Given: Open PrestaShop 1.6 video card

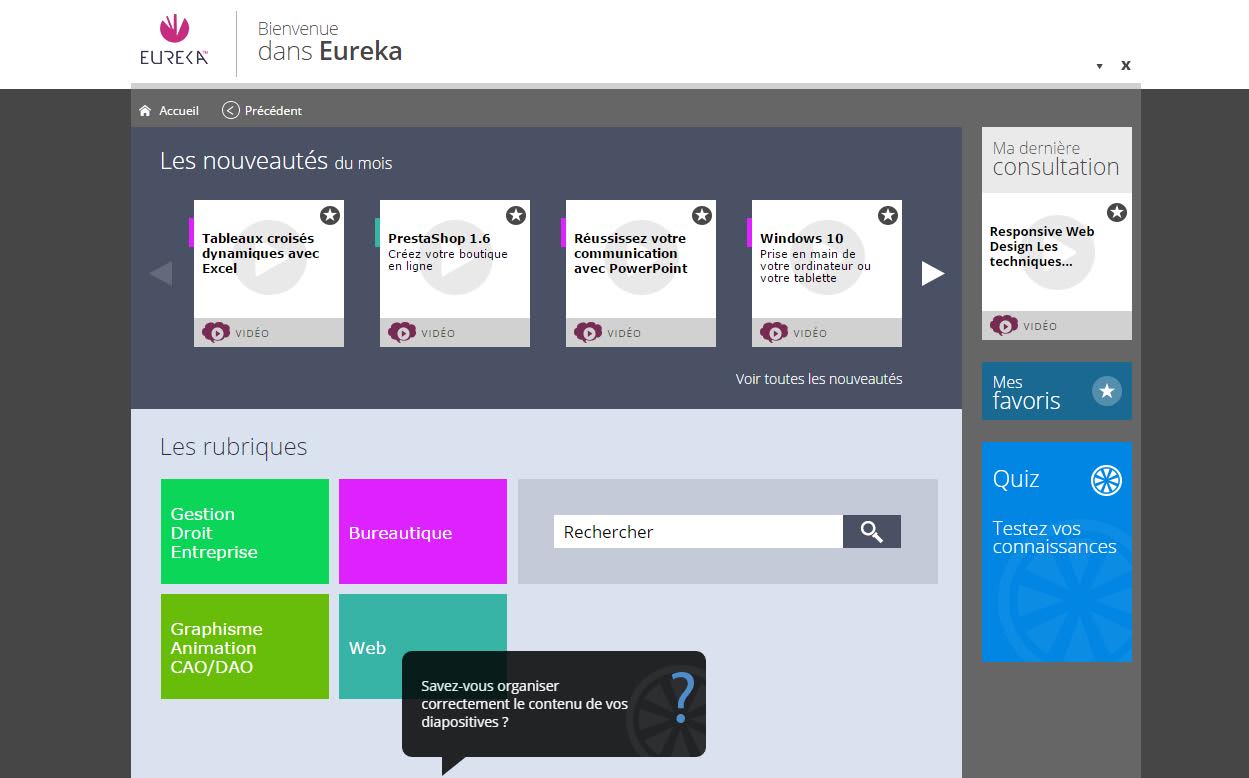Looking at the screenshot, I should pos(455,273).
